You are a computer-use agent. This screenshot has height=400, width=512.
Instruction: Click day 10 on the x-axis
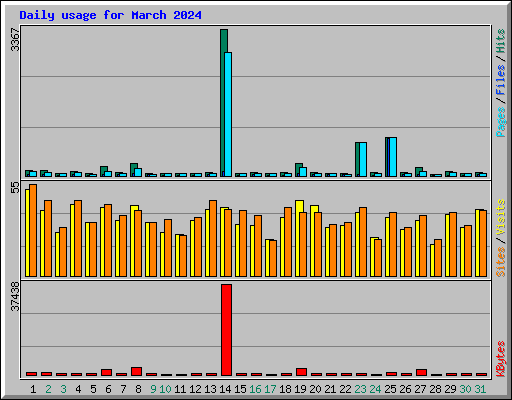tap(165, 389)
